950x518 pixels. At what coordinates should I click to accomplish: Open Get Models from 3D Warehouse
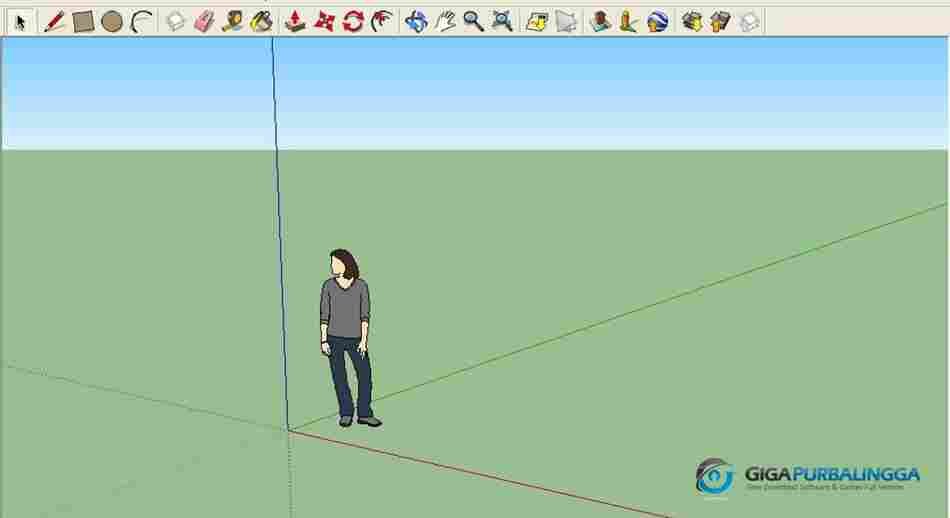pos(692,22)
